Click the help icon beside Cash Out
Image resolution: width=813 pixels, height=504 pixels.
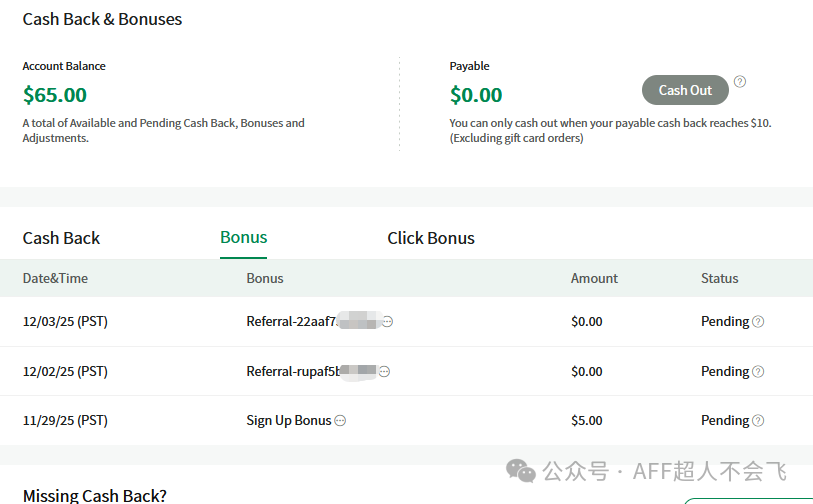click(x=740, y=82)
